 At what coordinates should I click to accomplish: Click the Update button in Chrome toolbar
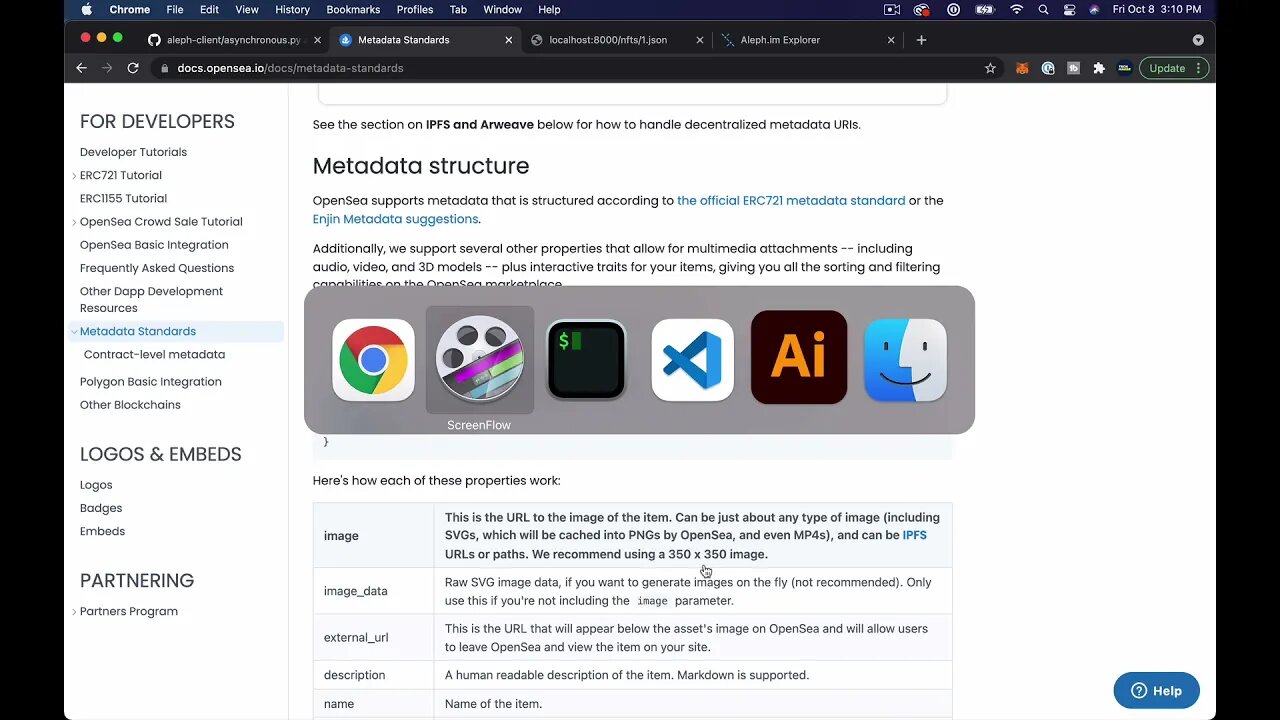[x=1173, y=68]
